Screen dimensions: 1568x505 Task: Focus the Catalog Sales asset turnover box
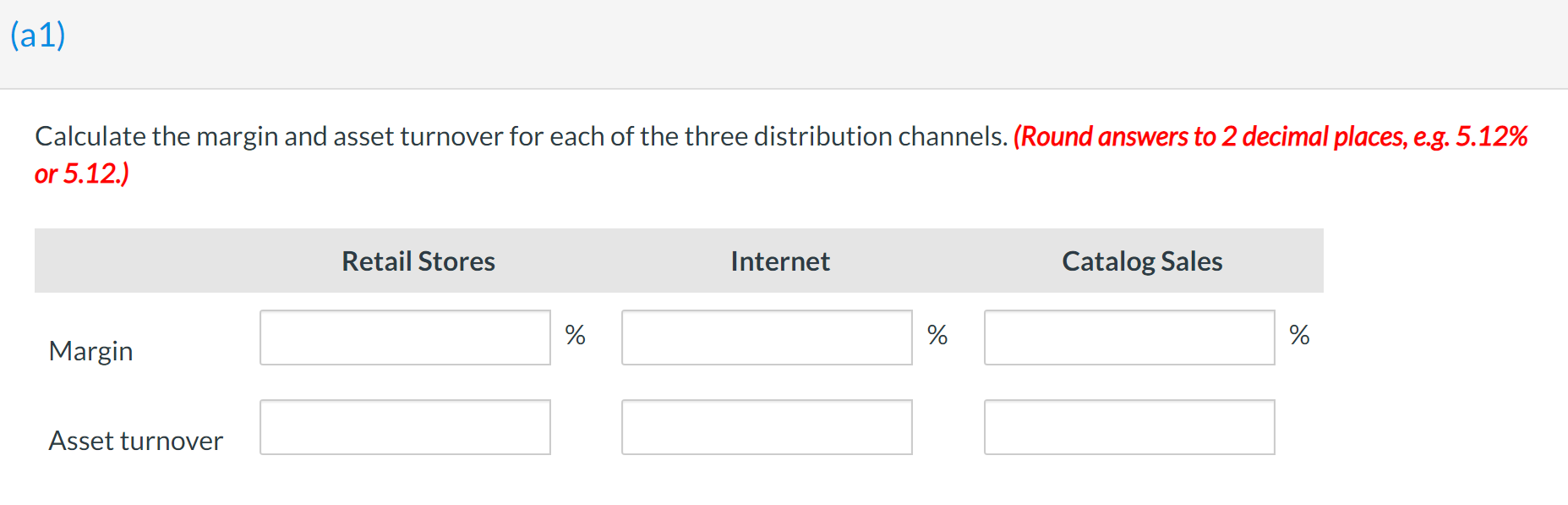click(x=1129, y=427)
